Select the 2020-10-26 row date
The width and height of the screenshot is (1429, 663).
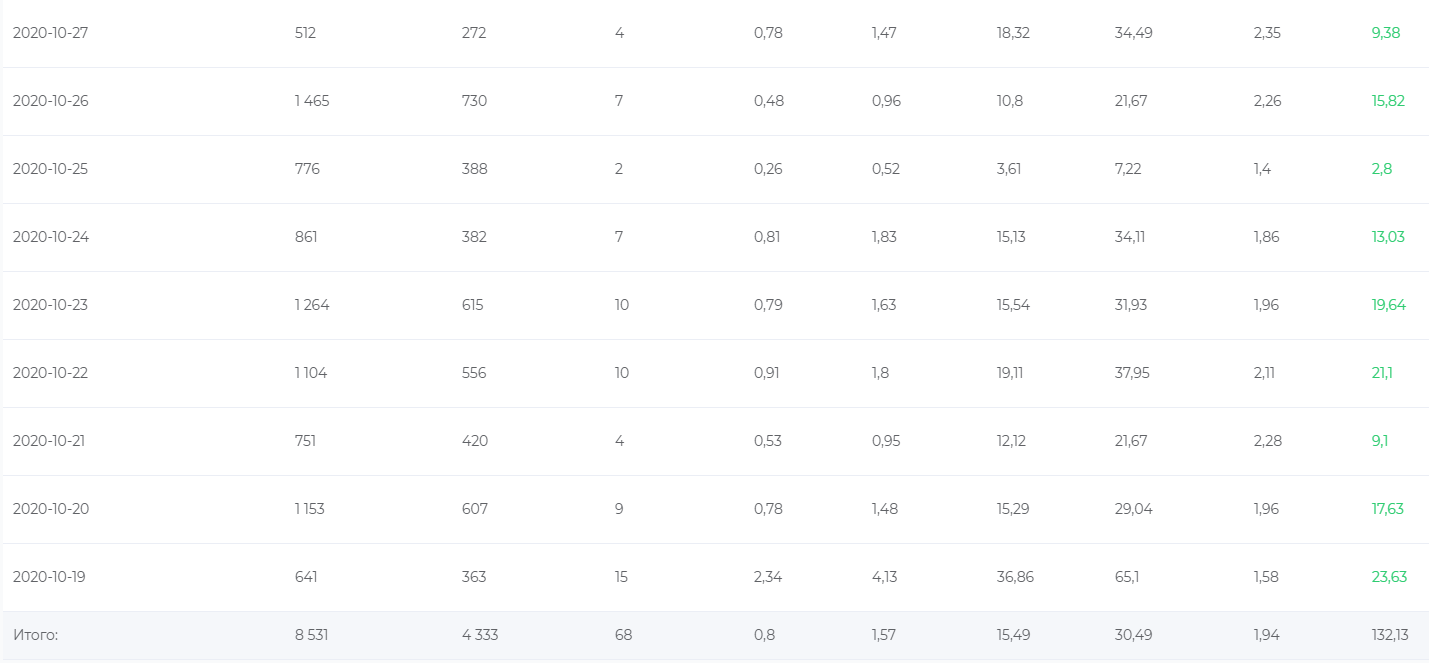click(x=50, y=101)
